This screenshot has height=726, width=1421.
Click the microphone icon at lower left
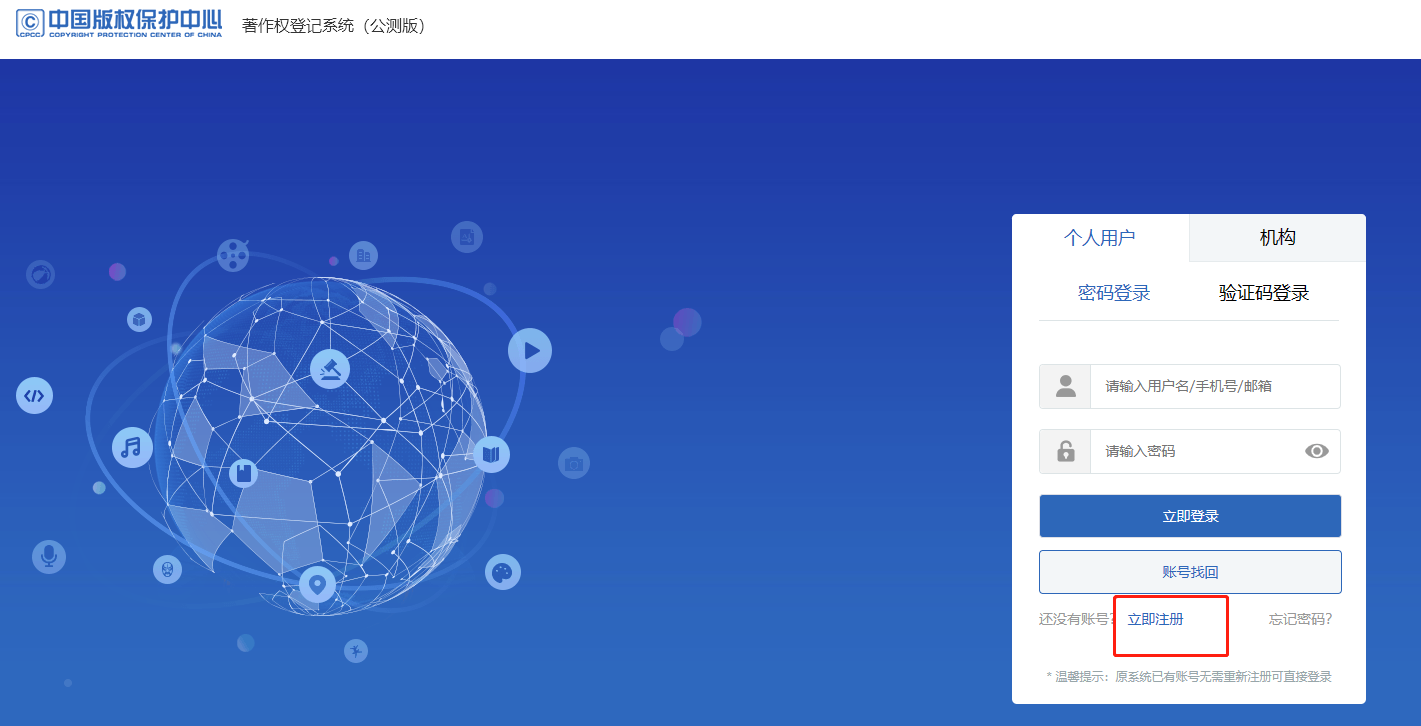pos(48,556)
